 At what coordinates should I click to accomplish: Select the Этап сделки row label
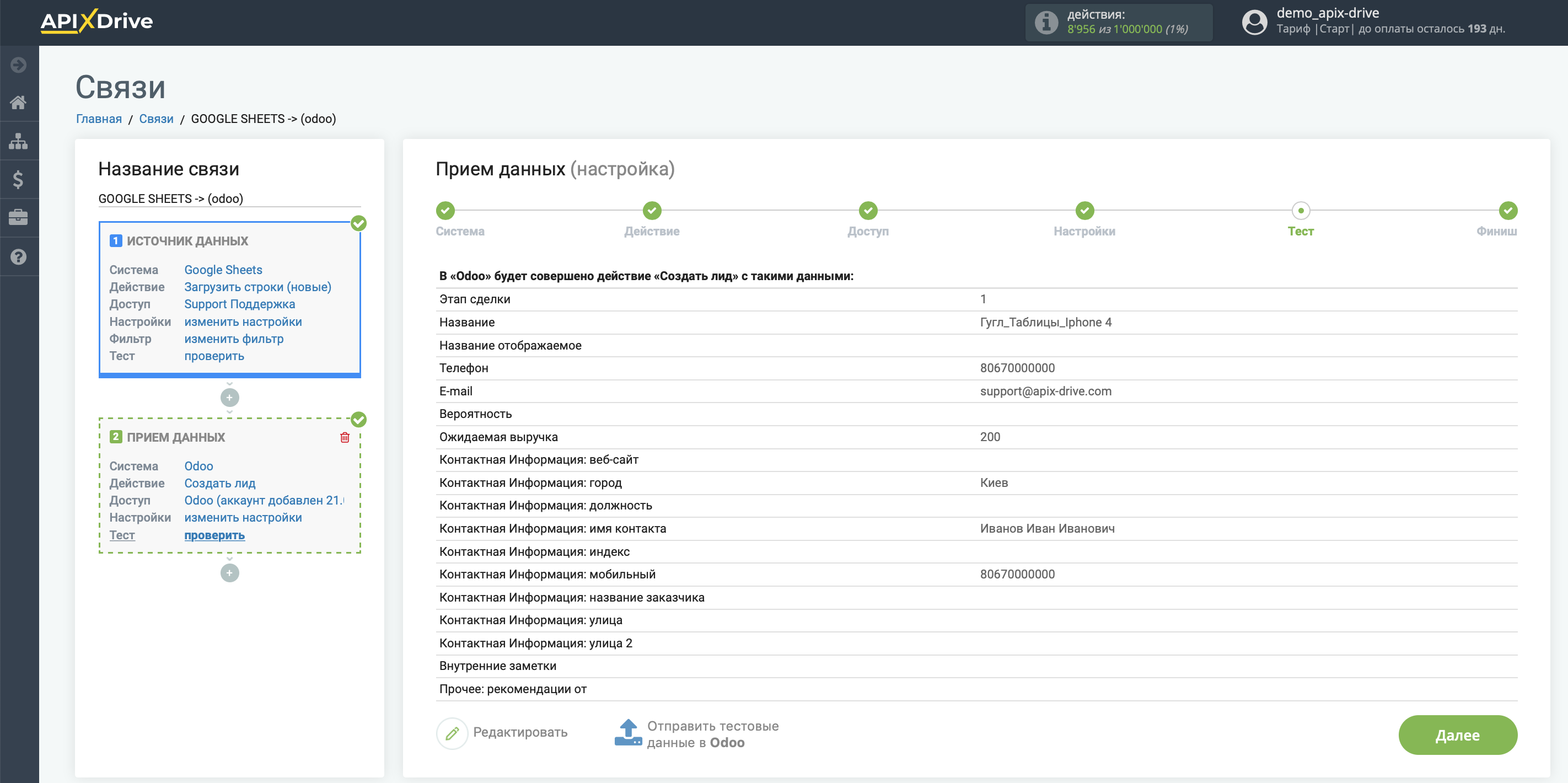tap(475, 299)
